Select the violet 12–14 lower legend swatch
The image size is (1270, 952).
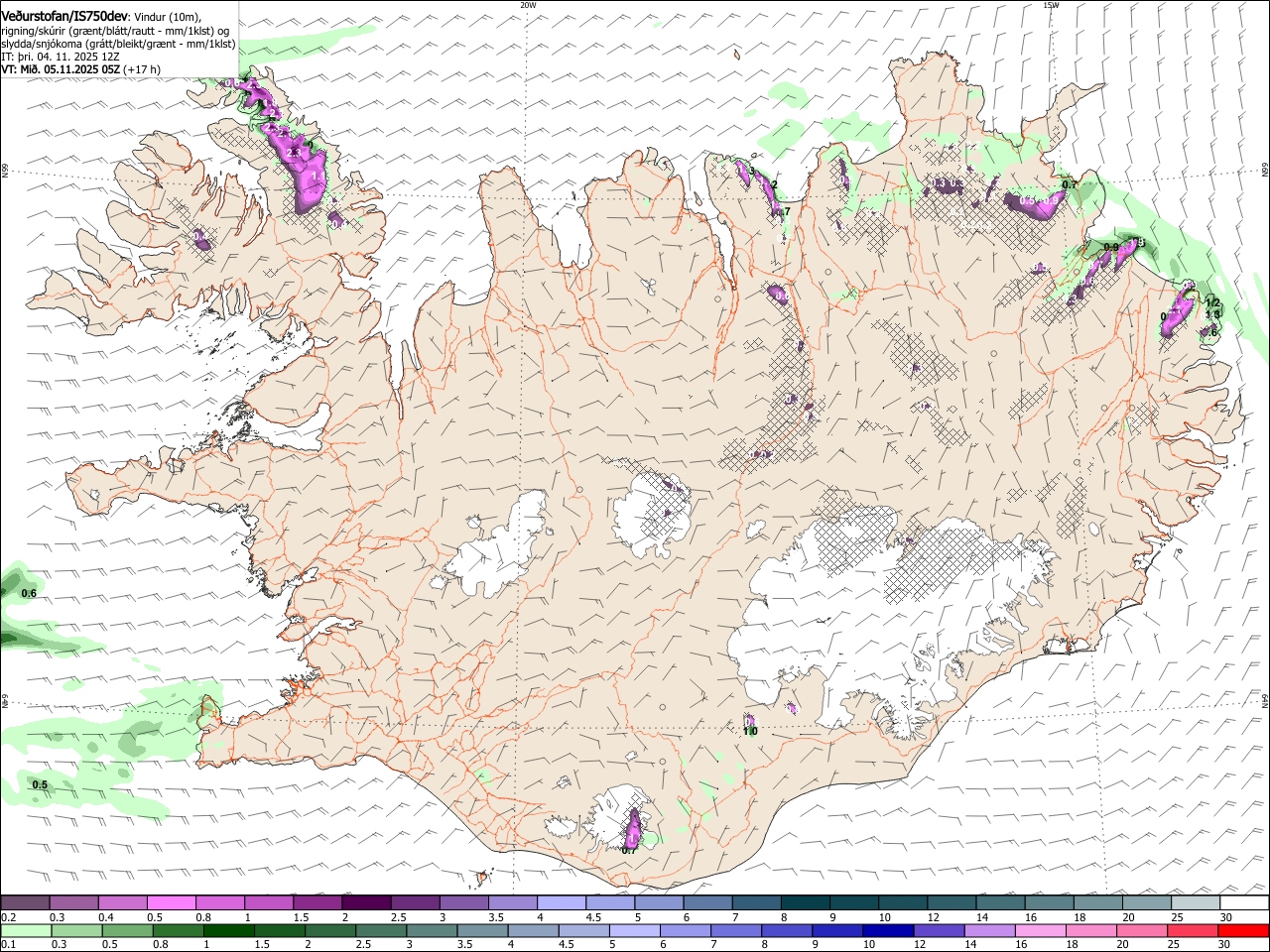pyautogui.click(x=938, y=930)
